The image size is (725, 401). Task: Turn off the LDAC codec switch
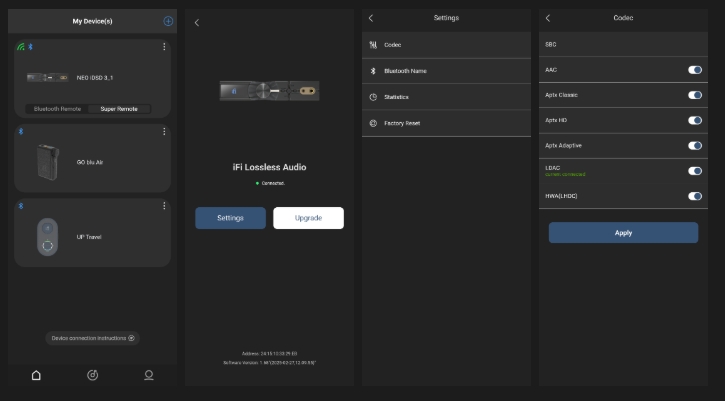(694, 171)
